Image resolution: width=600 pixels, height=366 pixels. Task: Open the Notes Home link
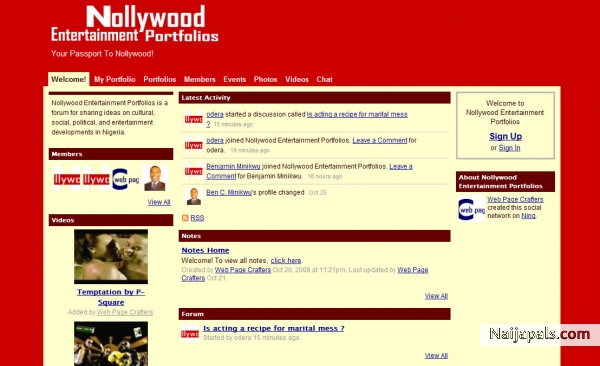(x=205, y=250)
